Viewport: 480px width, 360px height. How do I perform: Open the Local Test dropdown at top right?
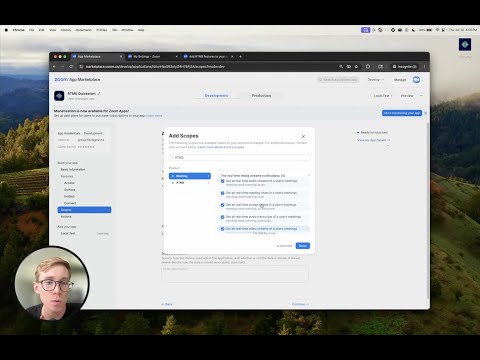[x=383, y=96]
